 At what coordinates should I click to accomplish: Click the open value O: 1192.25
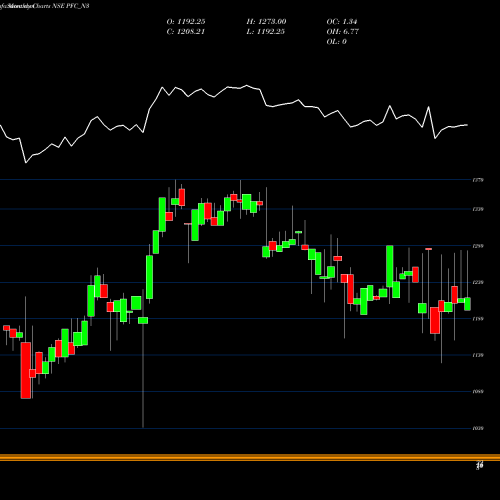click(x=186, y=22)
